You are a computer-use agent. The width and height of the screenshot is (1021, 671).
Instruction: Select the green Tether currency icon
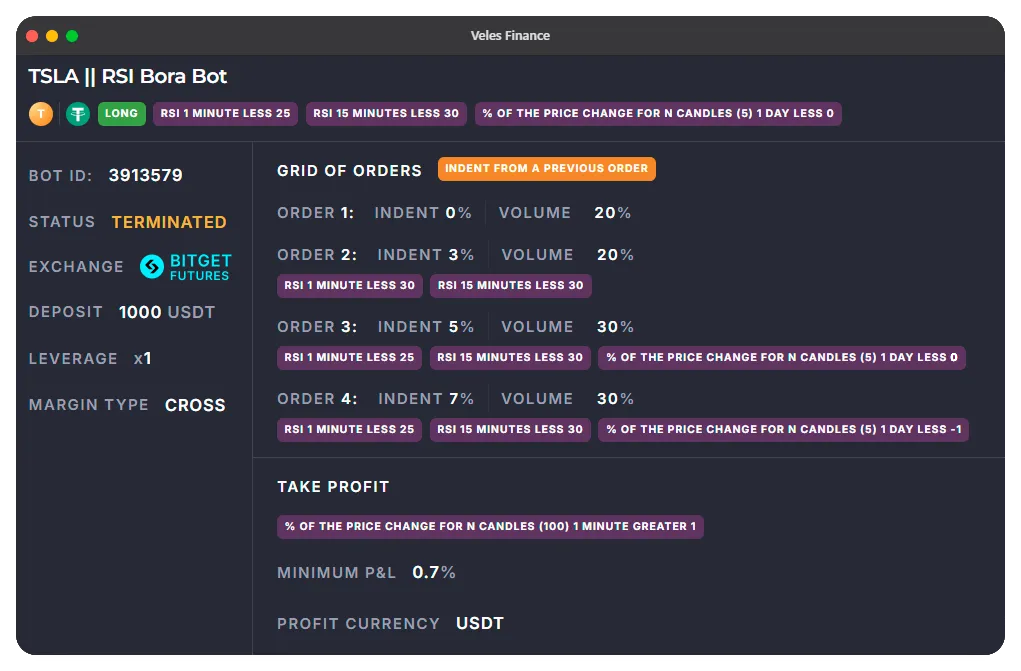click(x=78, y=114)
